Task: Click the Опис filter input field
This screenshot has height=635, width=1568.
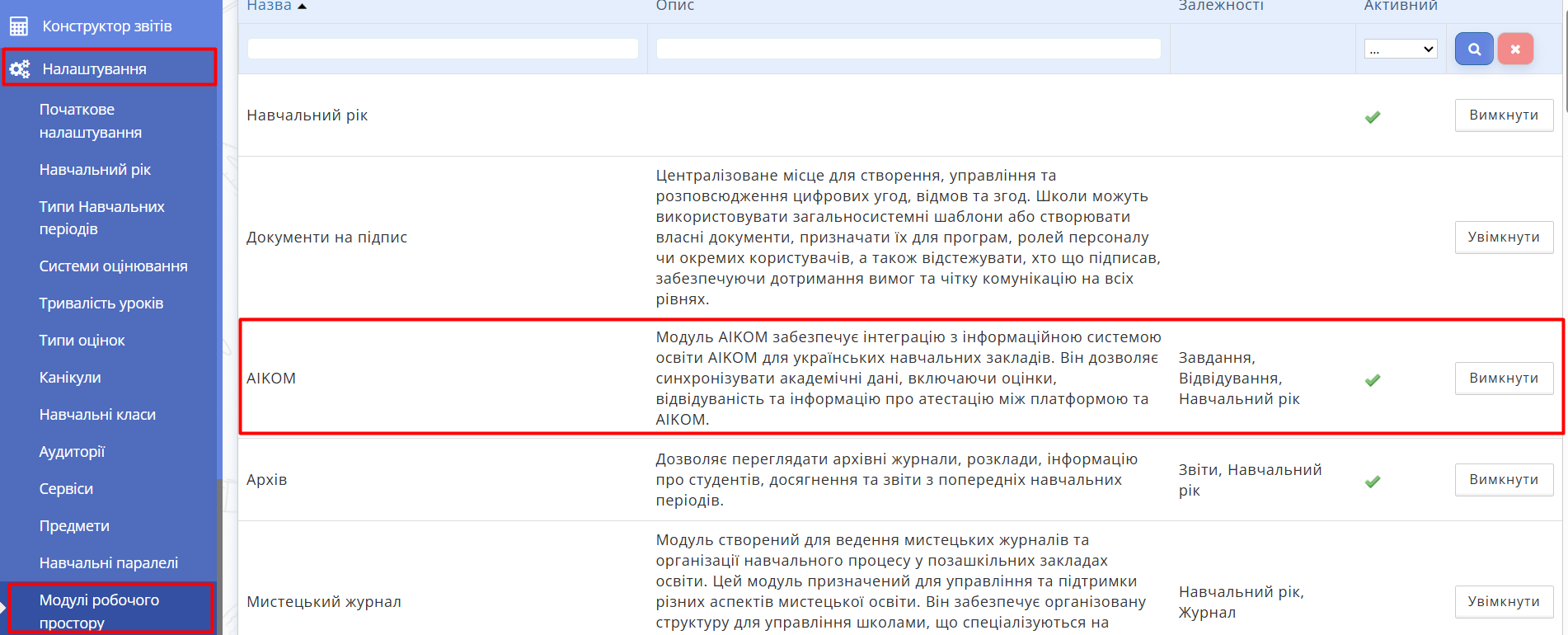Action: coord(908,49)
